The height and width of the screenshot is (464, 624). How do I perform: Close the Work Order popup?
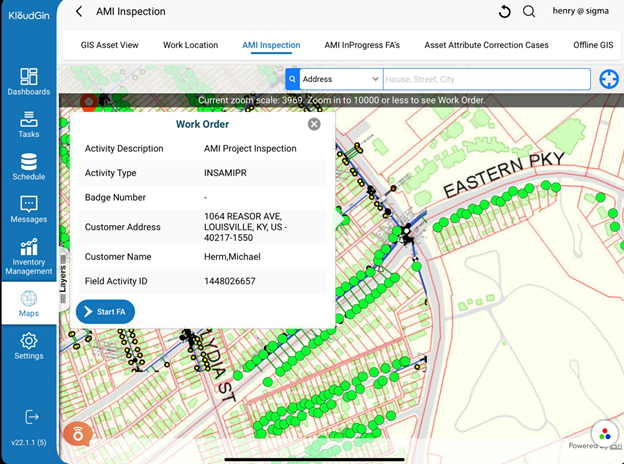(x=314, y=124)
